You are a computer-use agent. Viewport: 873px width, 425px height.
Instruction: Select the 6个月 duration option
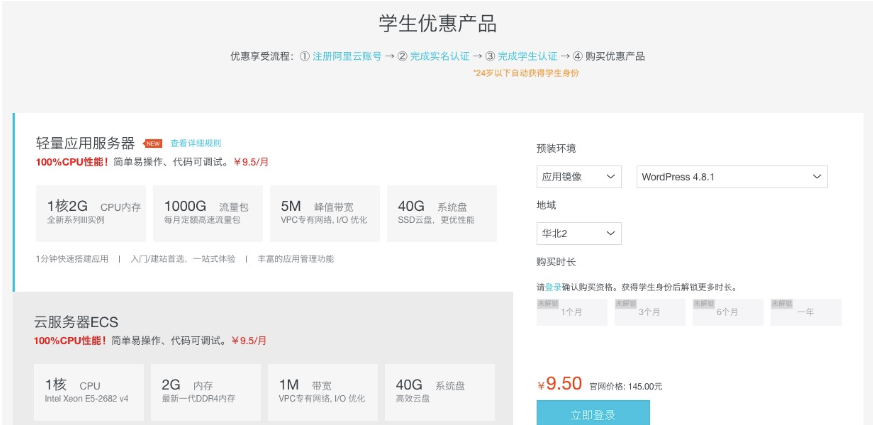tap(728, 312)
